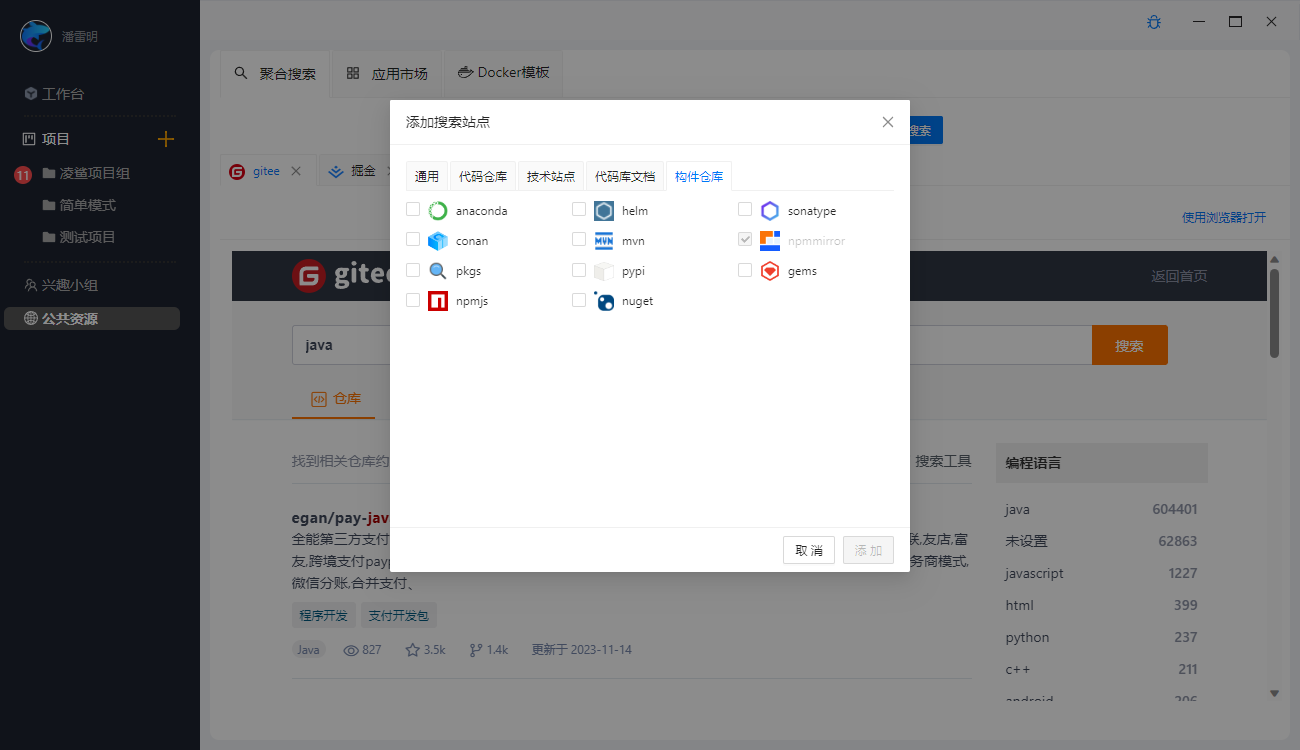Click the pkgs magnifier icon
Viewport: 1300px width, 750px height.
point(438,271)
